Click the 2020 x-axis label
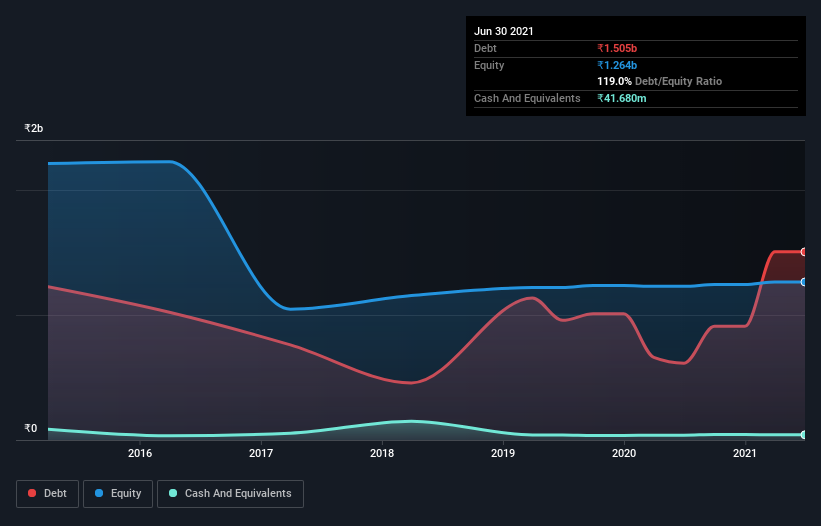 pos(624,453)
